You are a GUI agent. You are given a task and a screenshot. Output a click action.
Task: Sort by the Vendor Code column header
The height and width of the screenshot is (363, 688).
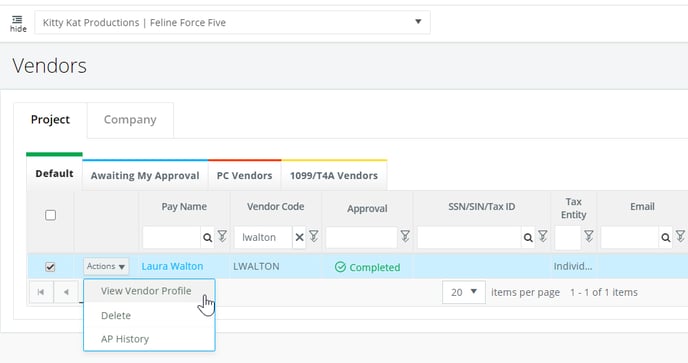[276, 207]
